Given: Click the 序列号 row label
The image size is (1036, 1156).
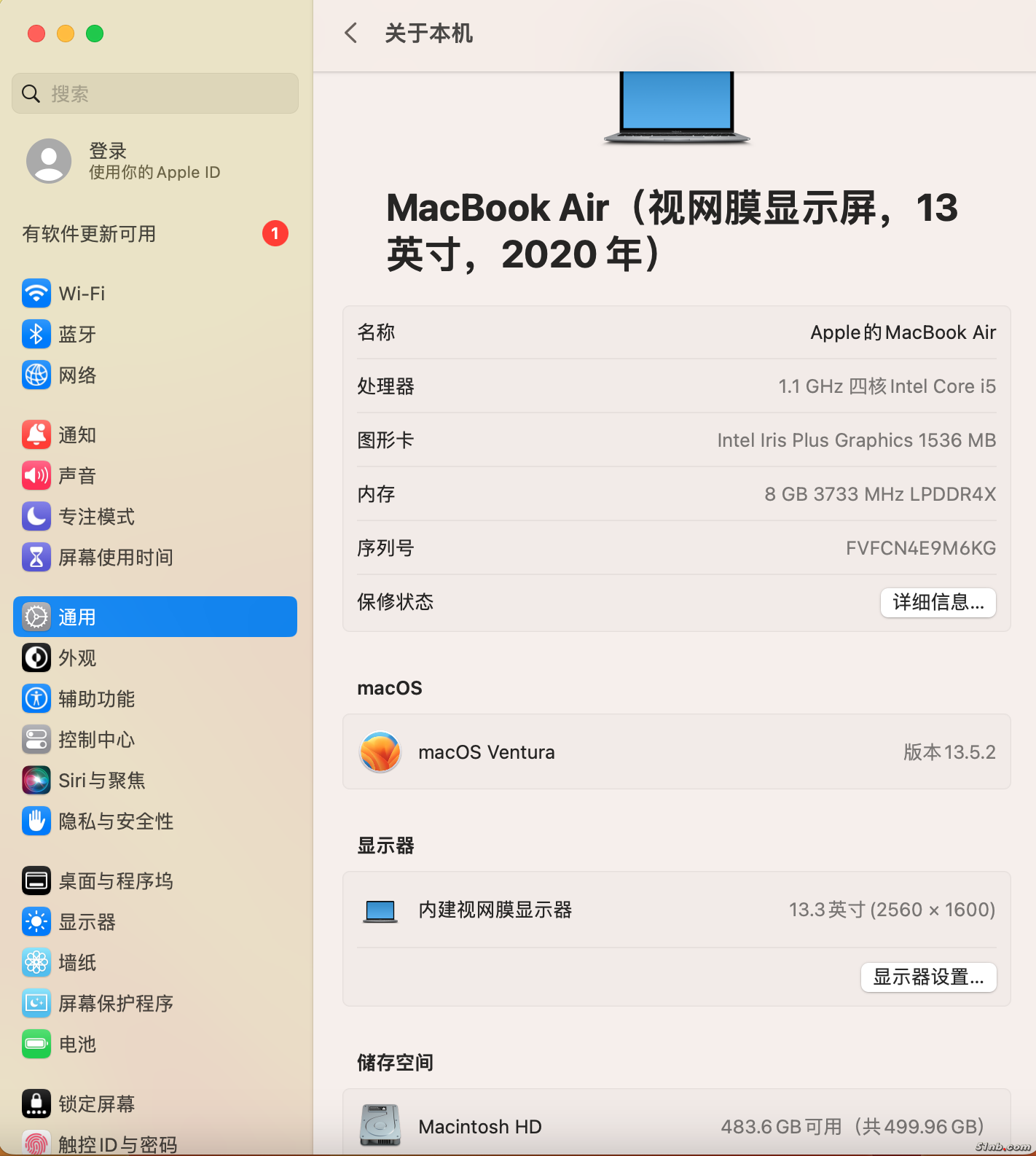Looking at the screenshot, I should click(386, 548).
